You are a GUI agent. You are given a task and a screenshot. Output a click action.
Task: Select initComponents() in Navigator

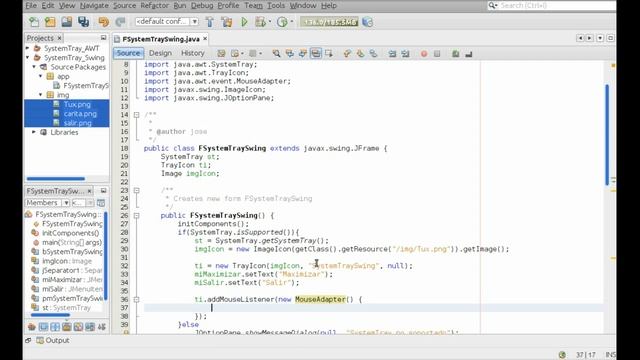pyautogui.click(x=70, y=233)
